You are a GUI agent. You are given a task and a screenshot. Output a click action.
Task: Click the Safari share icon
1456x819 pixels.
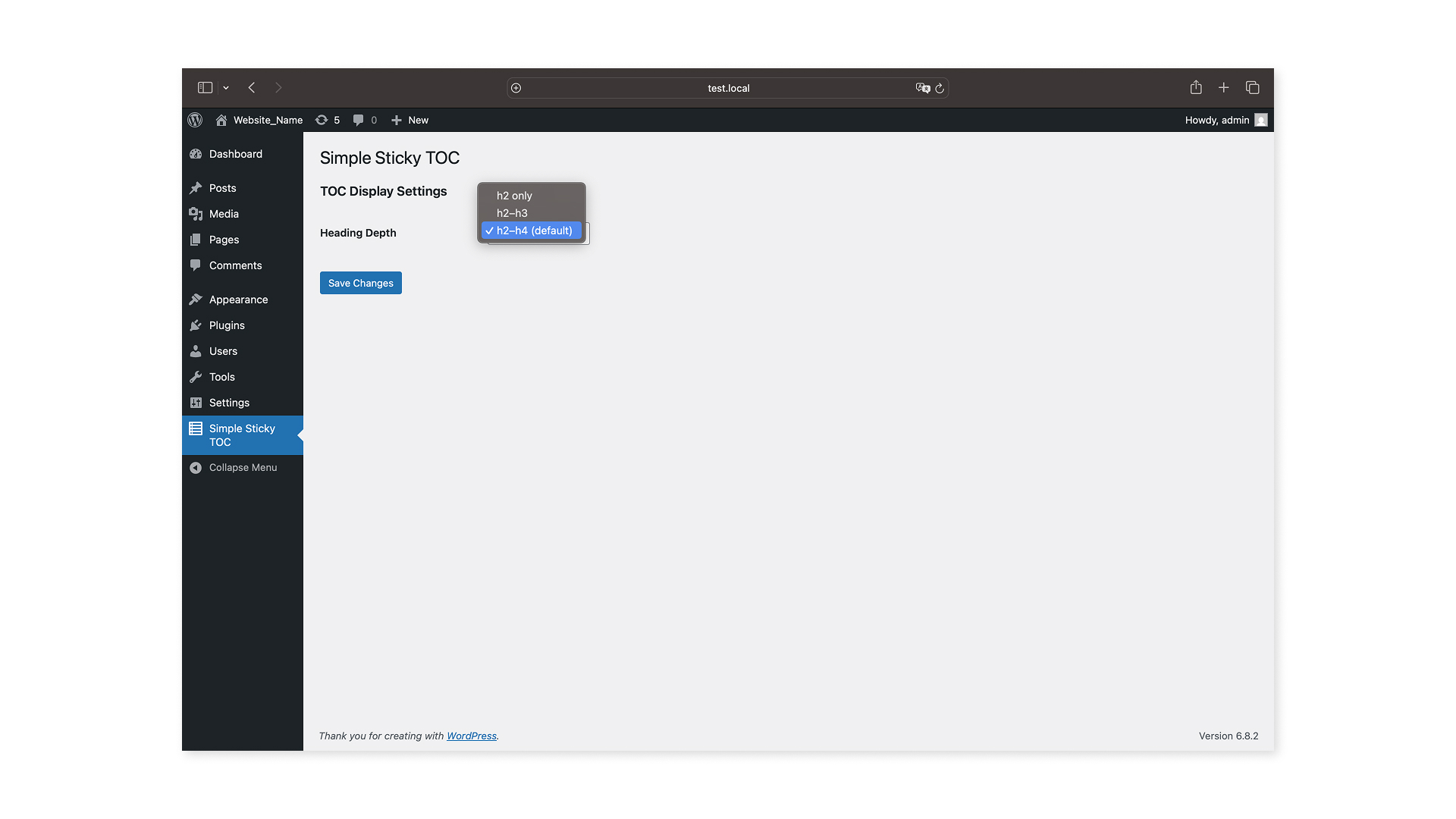1196,87
